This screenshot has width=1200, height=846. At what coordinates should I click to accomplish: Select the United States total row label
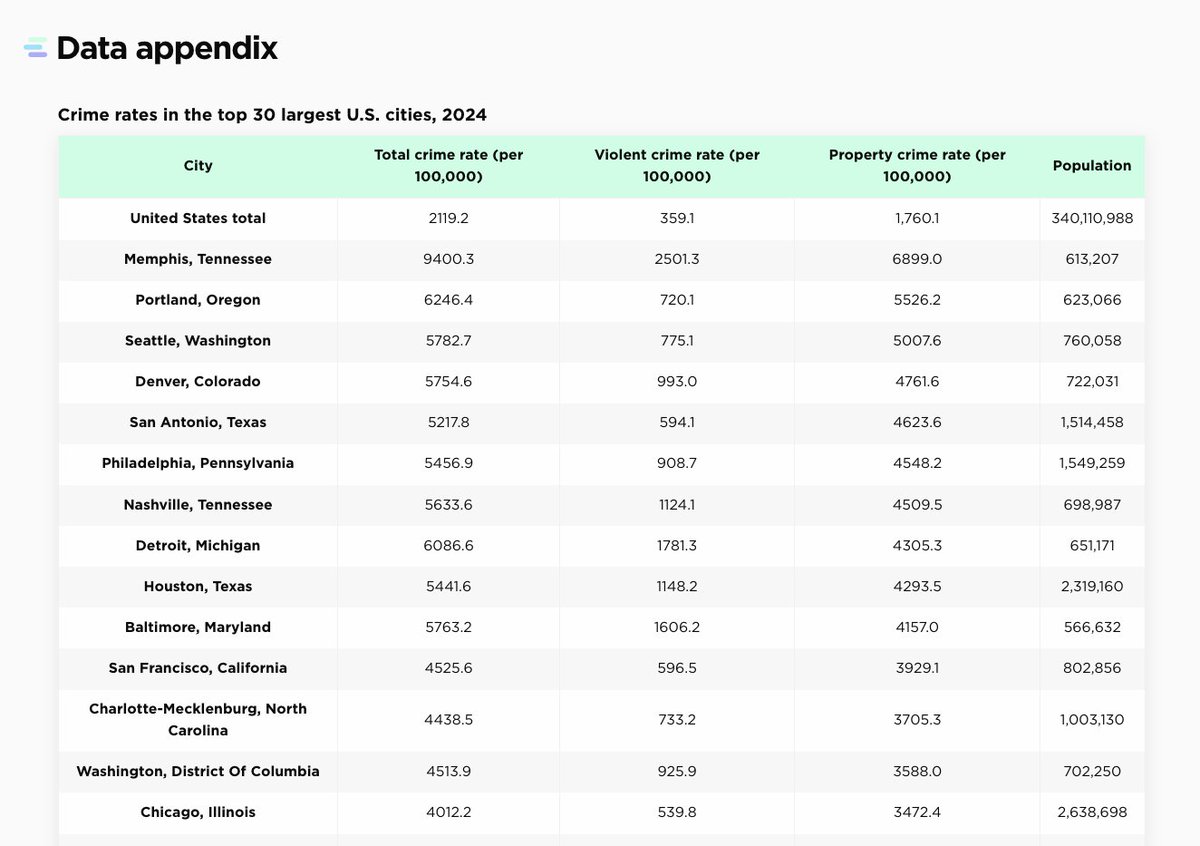(x=198, y=218)
